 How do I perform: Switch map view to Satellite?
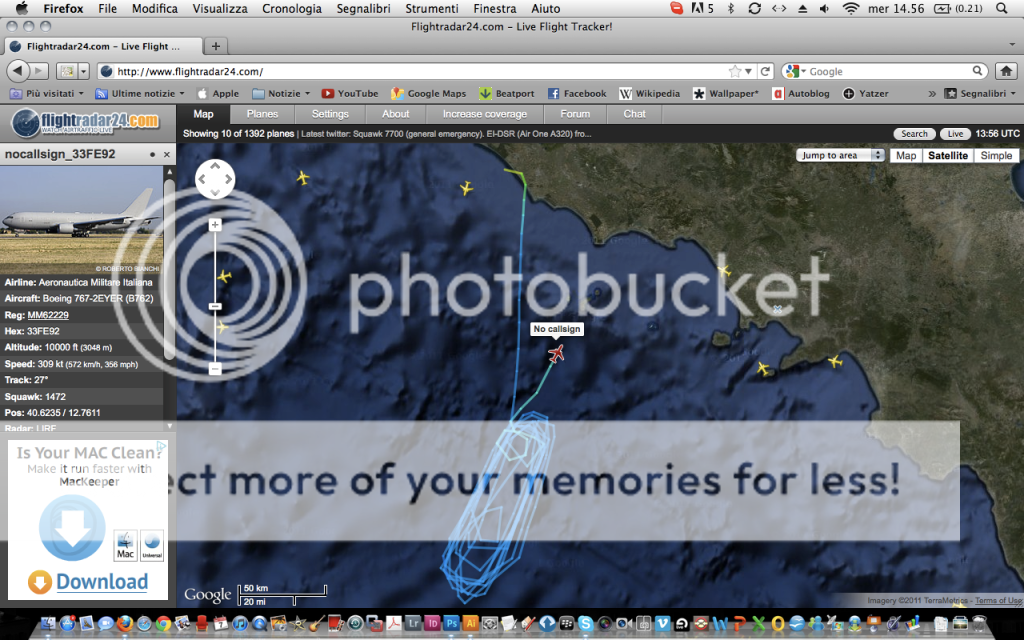click(948, 156)
